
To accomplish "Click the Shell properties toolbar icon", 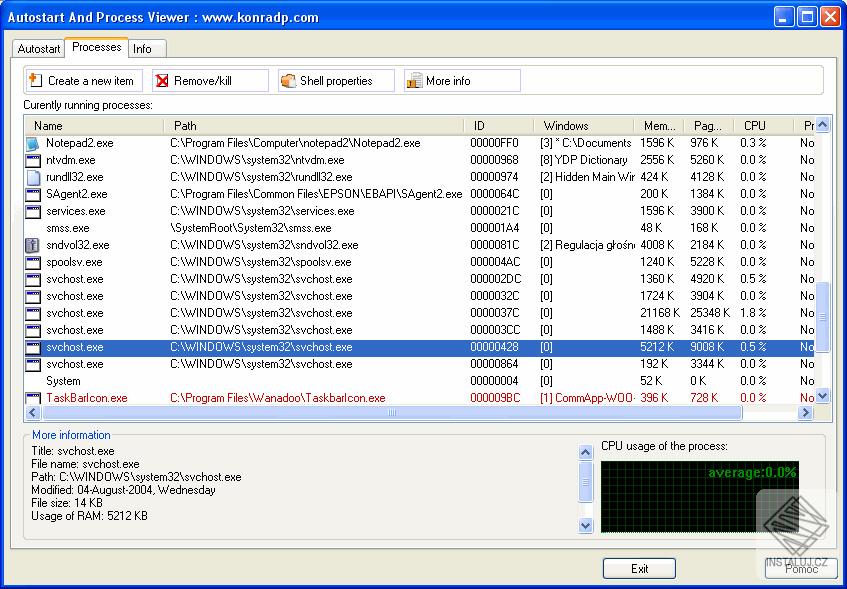I will click(x=288, y=80).
